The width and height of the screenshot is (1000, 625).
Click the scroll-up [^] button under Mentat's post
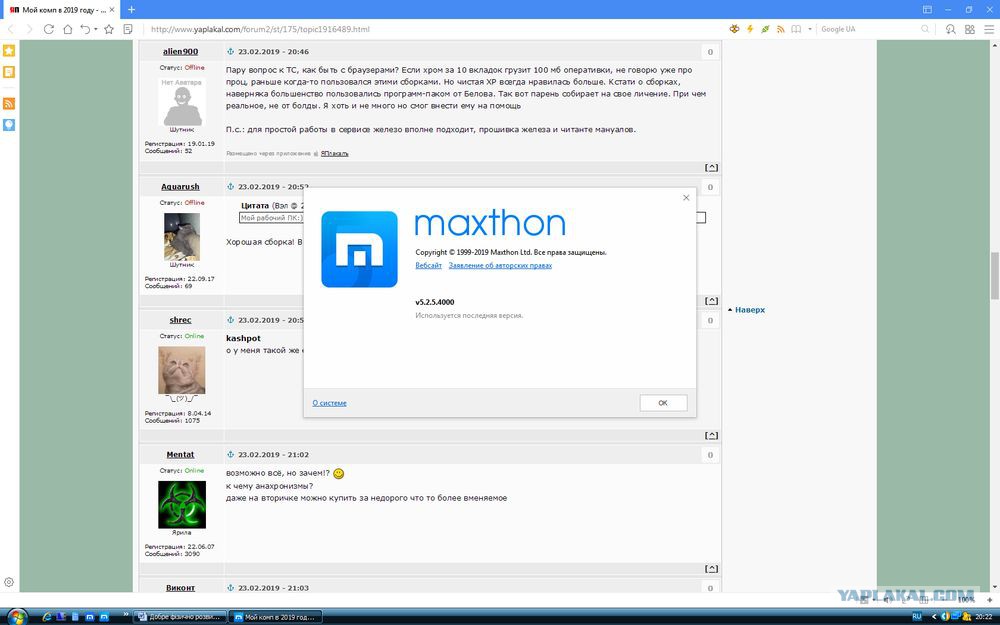coord(711,569)
